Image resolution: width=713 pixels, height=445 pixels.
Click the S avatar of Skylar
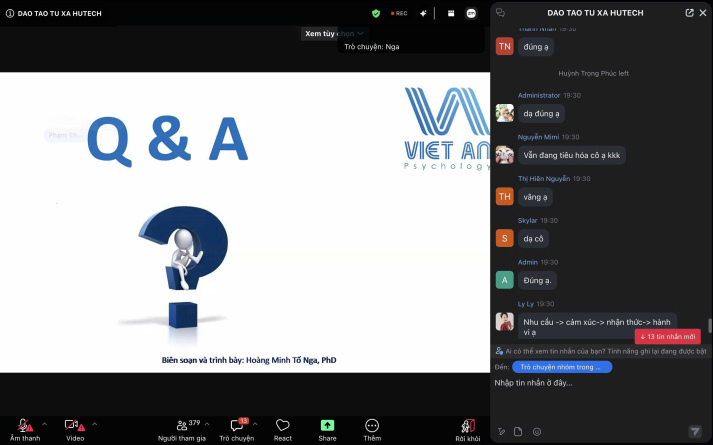click(x=504, y=238)
